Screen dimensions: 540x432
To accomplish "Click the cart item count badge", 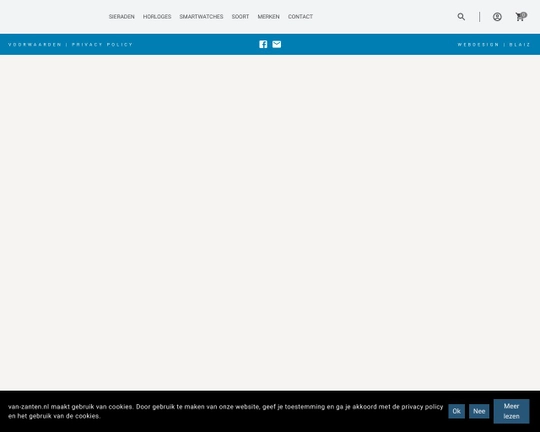I will (523, 15).
